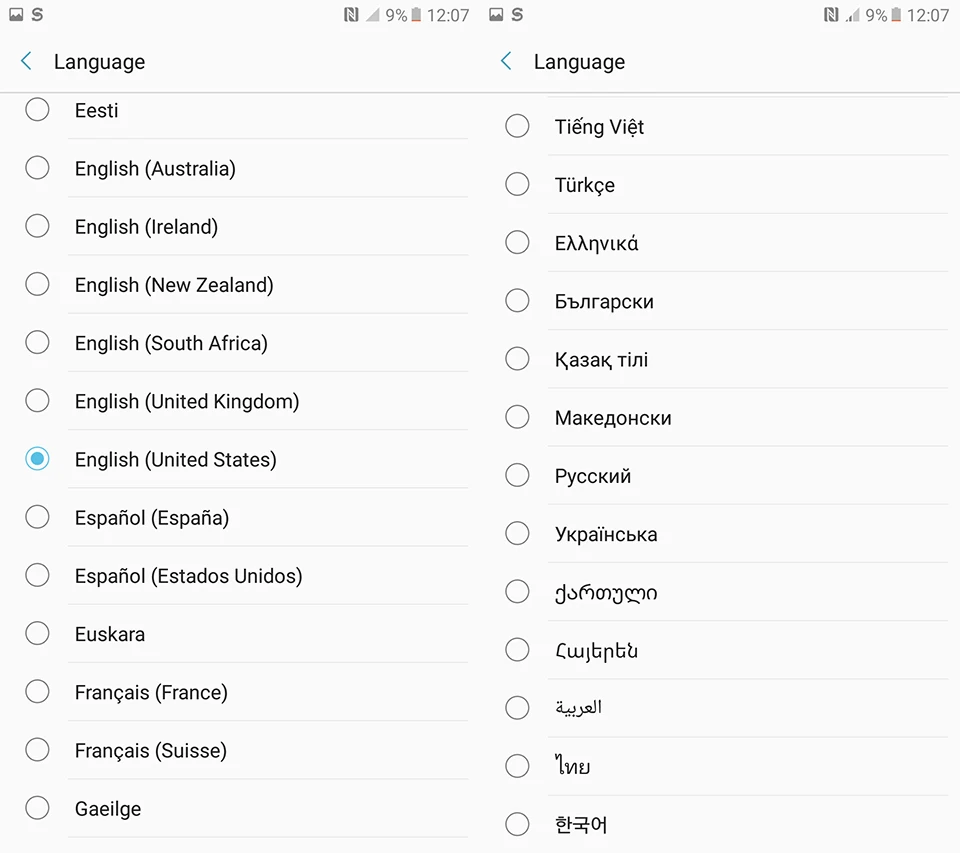The width and height of the screenshot is (960, 853).
Task: Tap the signal strength icon on left screen
Action: 372,15
